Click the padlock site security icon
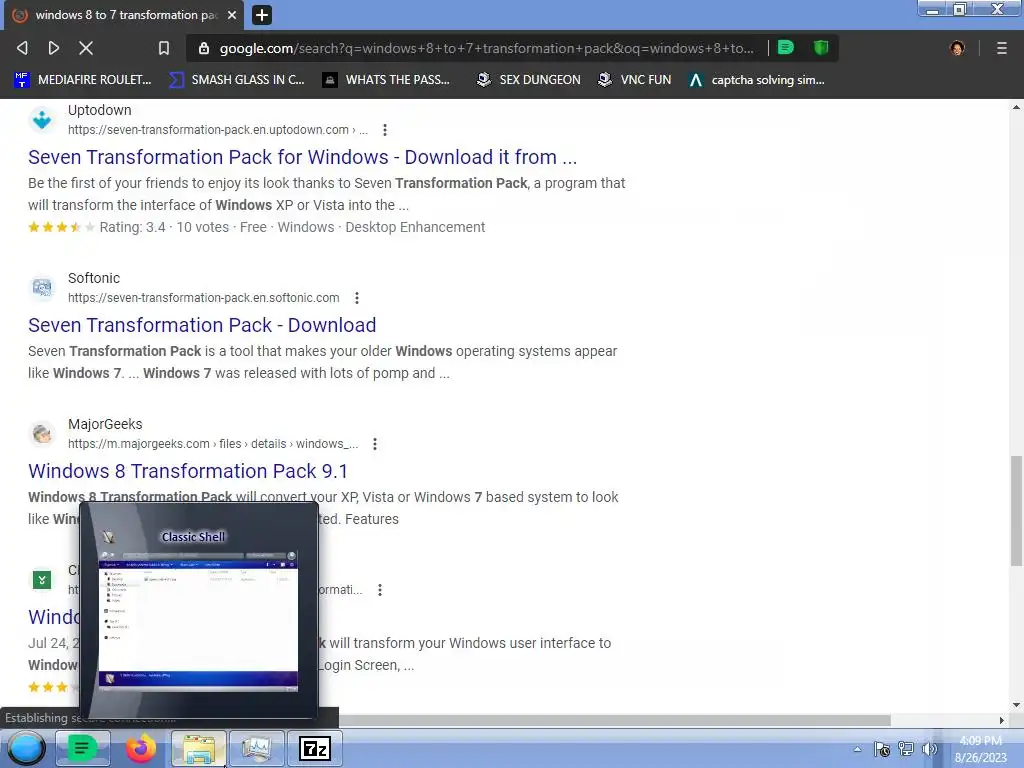Image resolution: width=1024 pixels, height=768 pixels. (204, 48)
